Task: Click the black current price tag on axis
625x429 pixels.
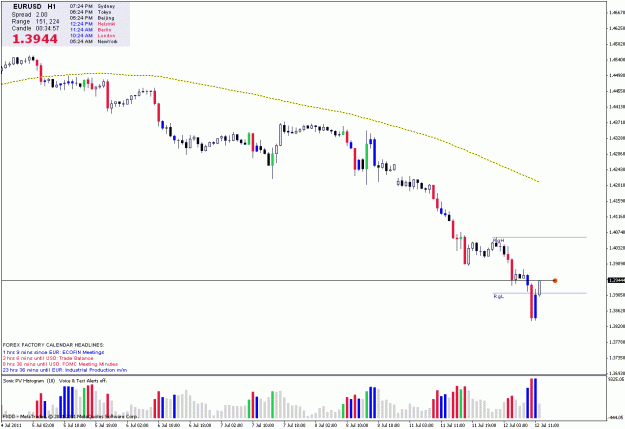Action: (x=616, y=281)
